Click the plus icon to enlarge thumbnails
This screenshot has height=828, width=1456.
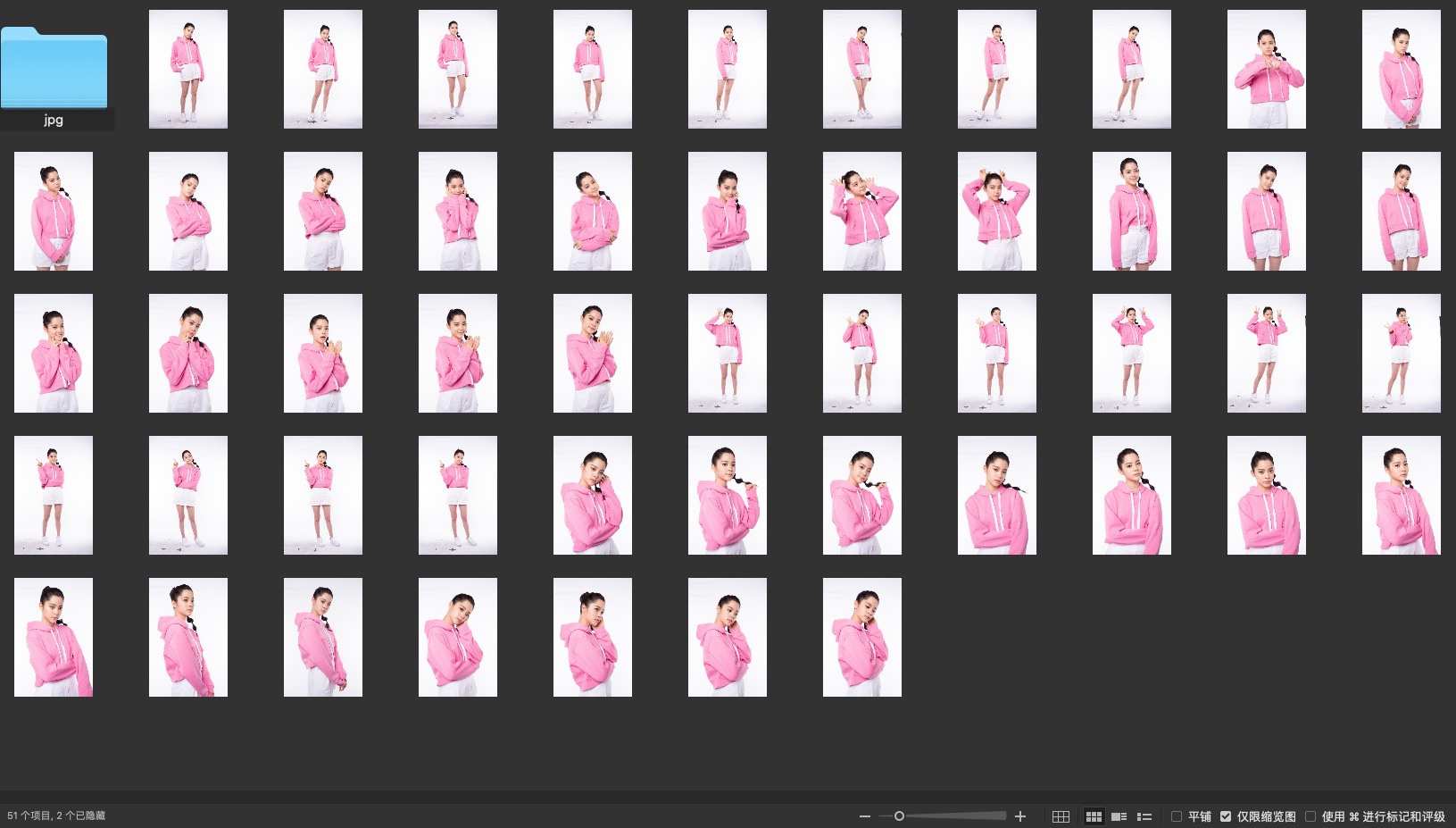click(1020, 816)
